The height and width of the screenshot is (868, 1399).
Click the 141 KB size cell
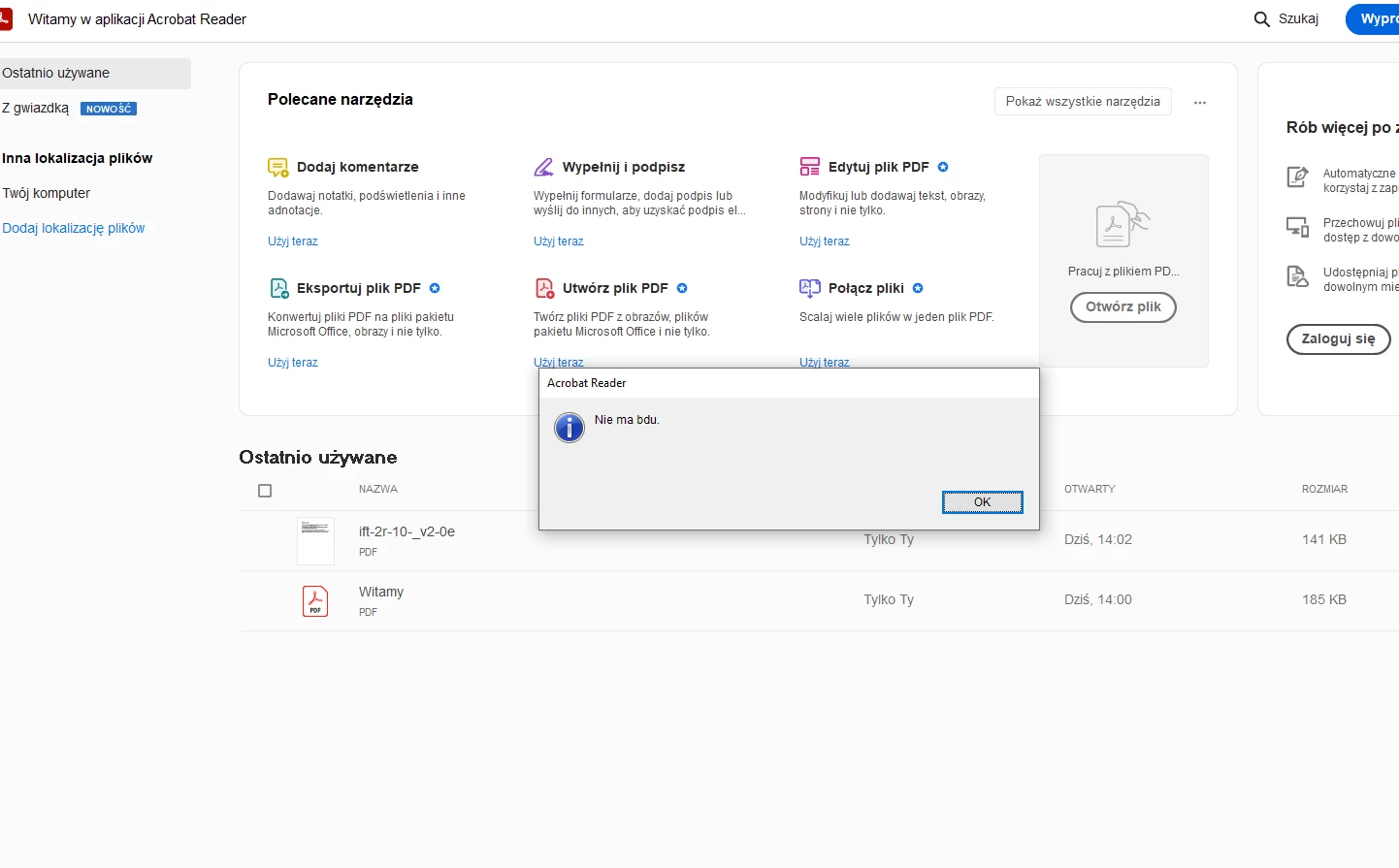(x=1324, y=539)
